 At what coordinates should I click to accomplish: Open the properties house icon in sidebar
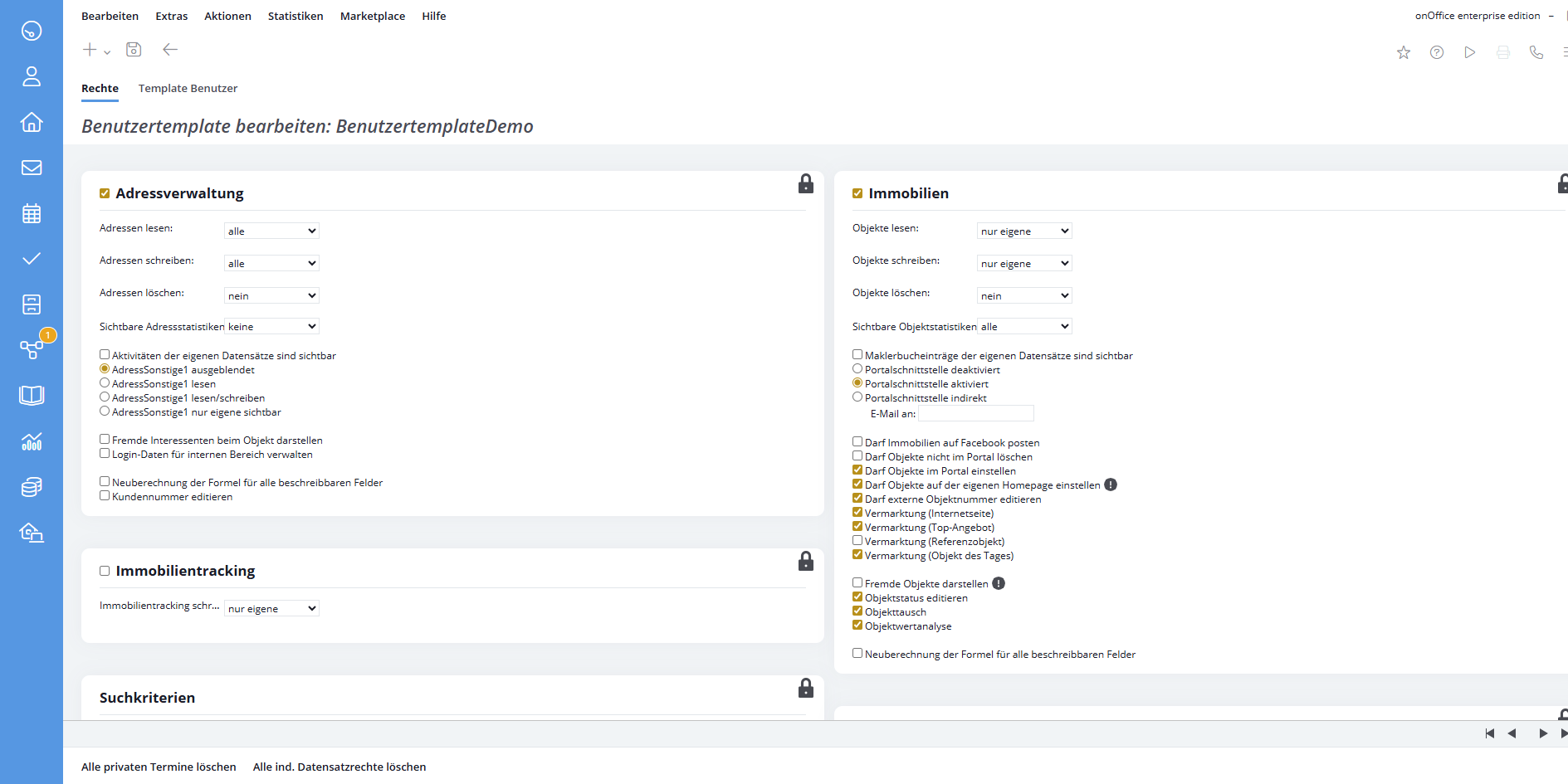tap(32, 122)
